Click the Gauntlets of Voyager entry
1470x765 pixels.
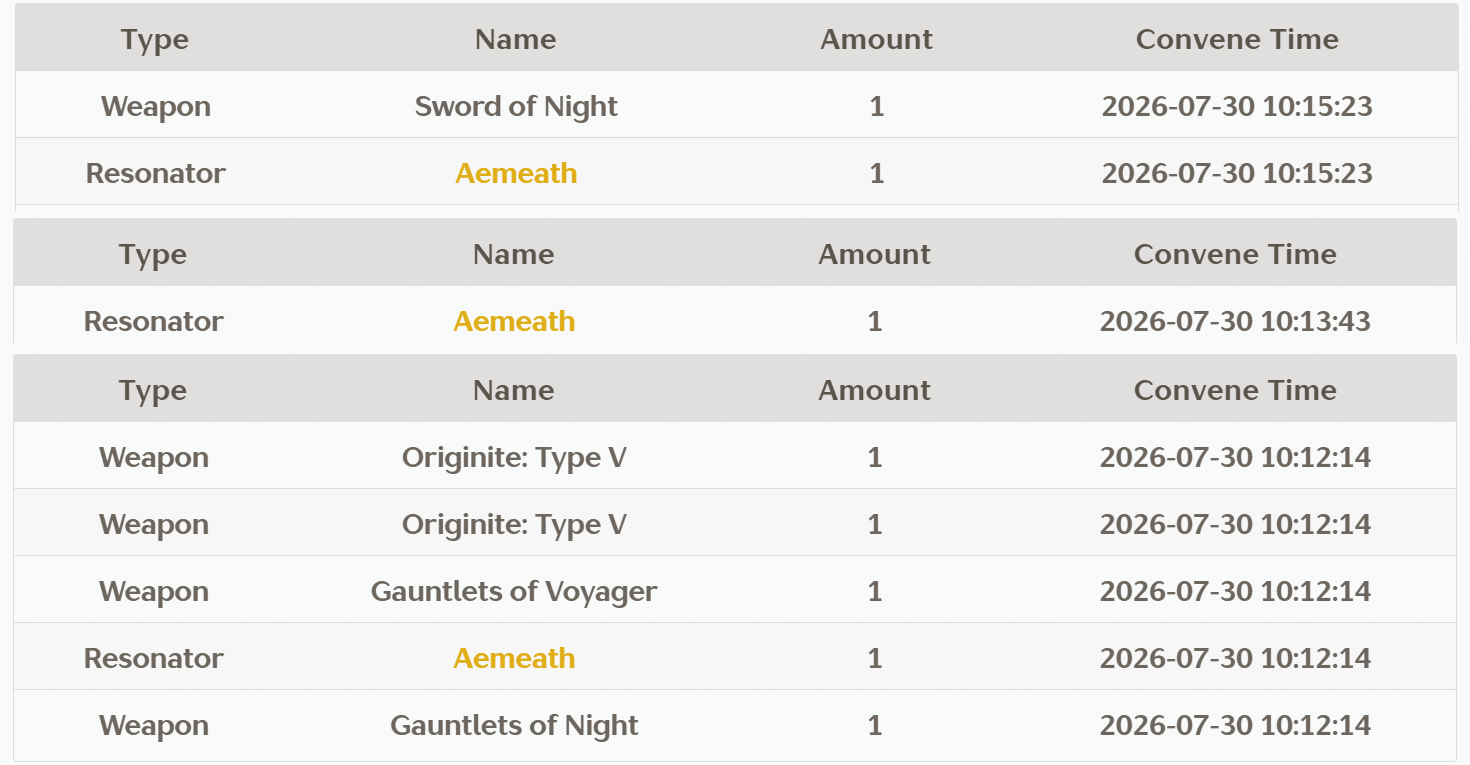click(514, 591)
